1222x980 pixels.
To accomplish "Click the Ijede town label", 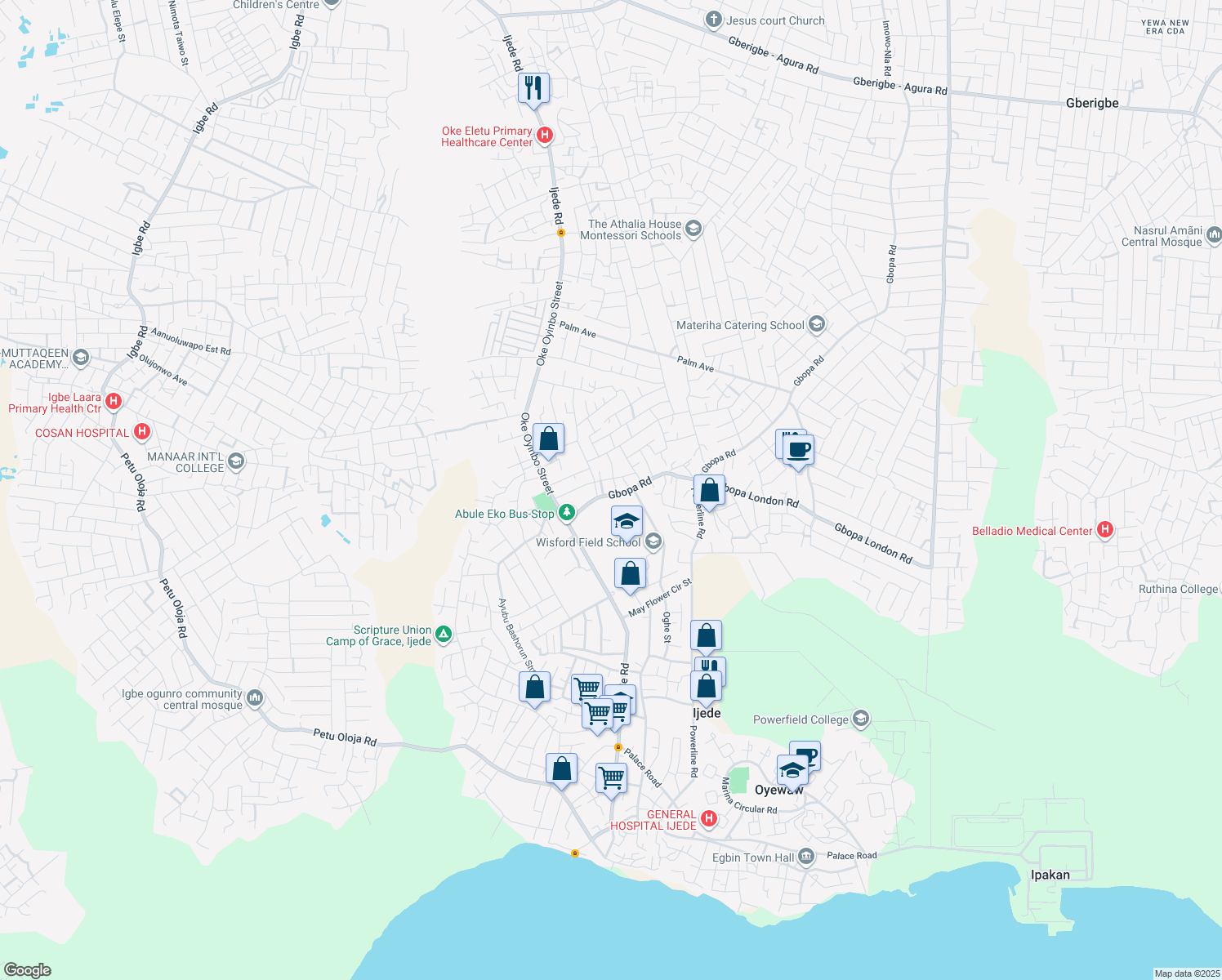I will click(x=707, y=713).
